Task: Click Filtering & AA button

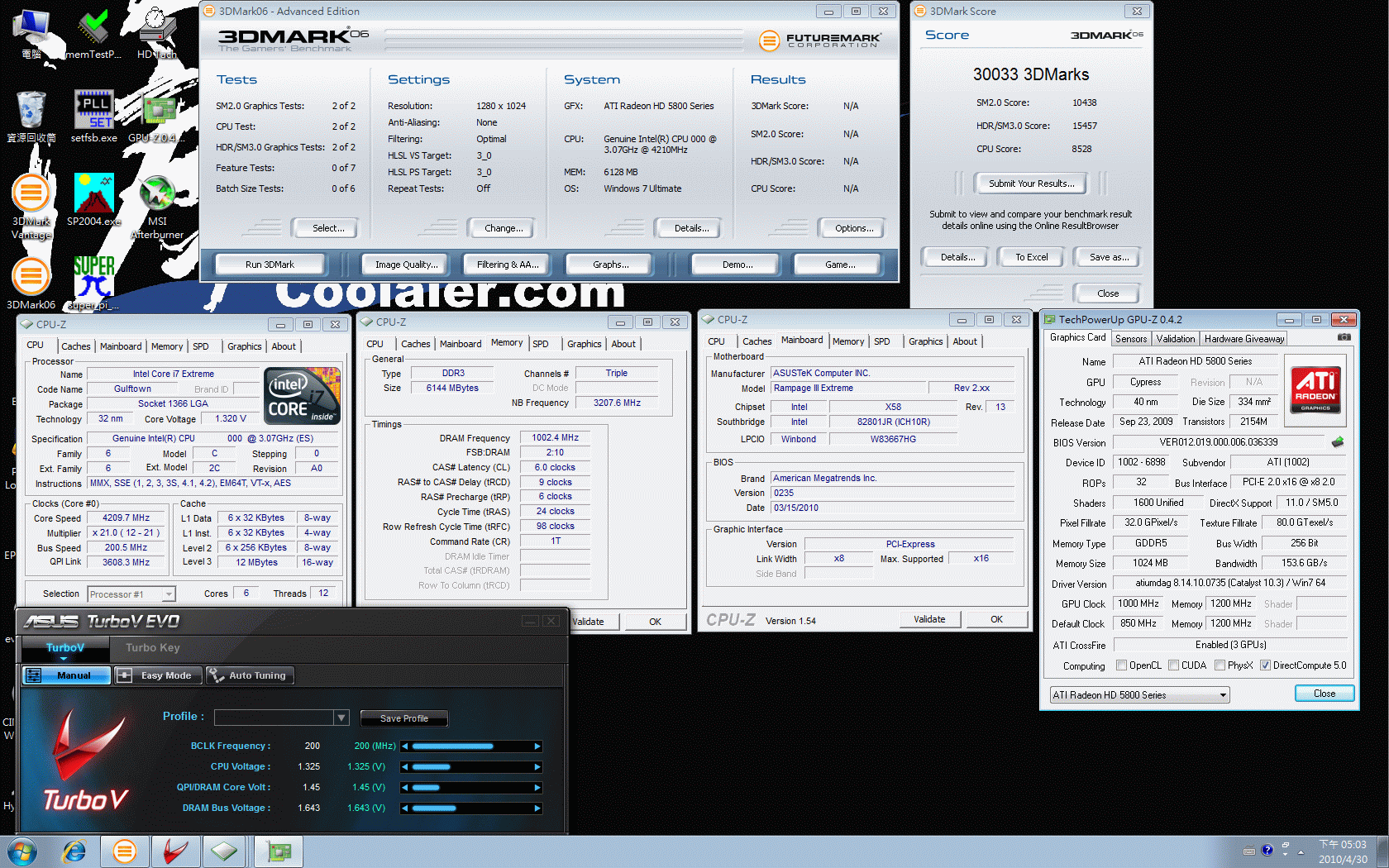Action: pyautogui.click(x=507, y=265)
